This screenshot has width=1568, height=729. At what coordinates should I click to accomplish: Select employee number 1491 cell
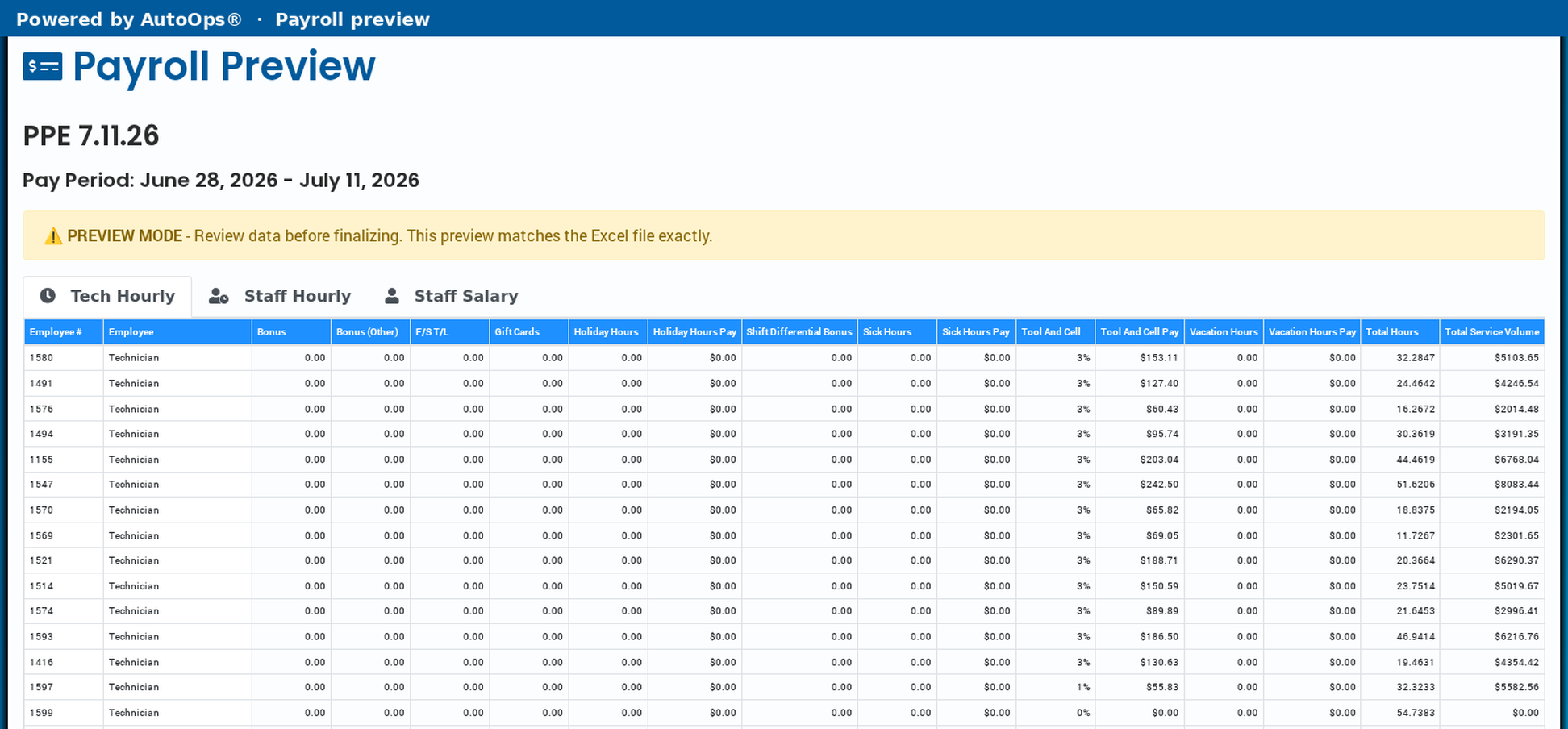pyautogui.click(x=64, y=384)
